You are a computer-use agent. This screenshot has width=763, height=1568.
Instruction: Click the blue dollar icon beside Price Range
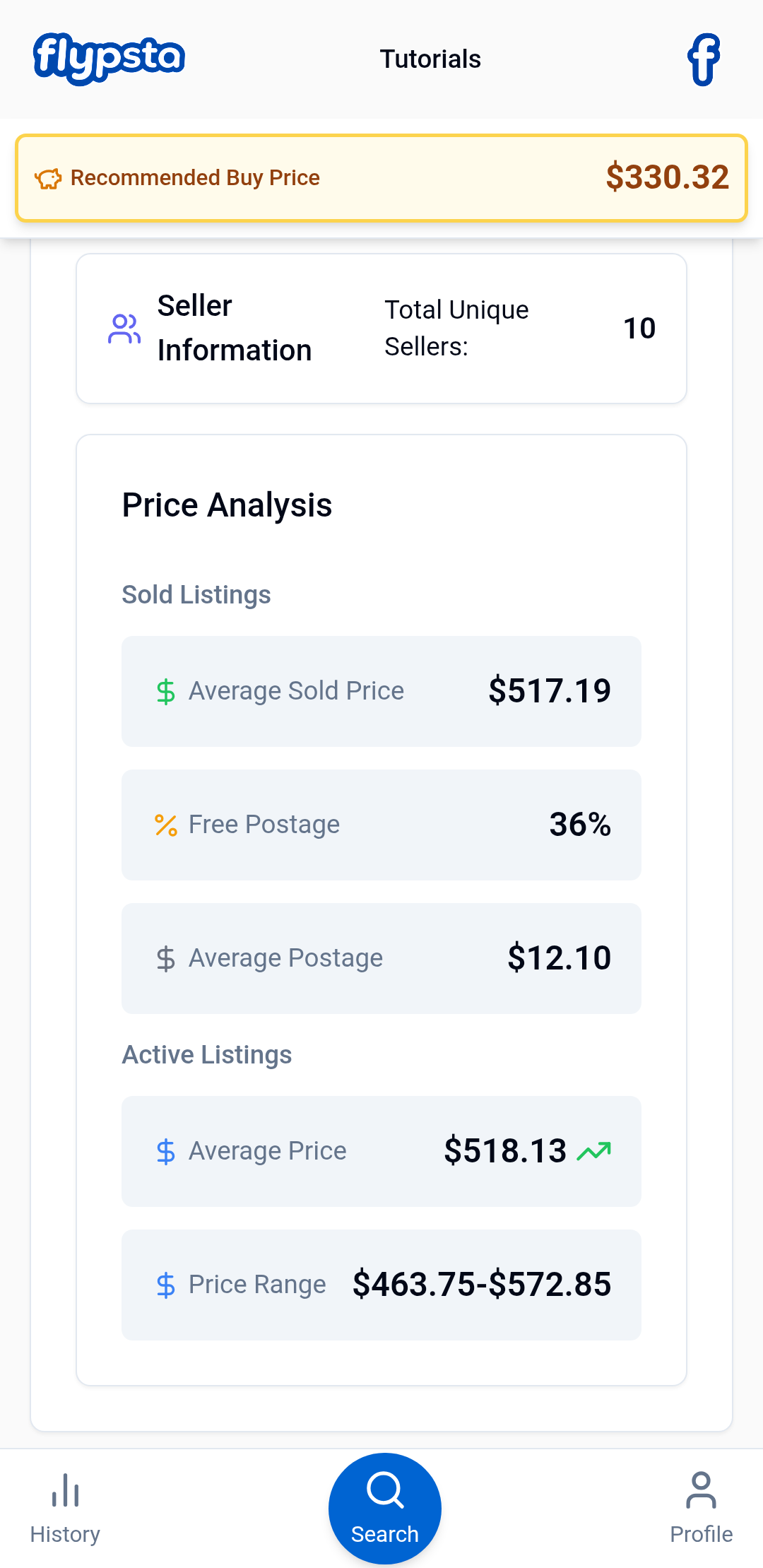(166, 1285)
